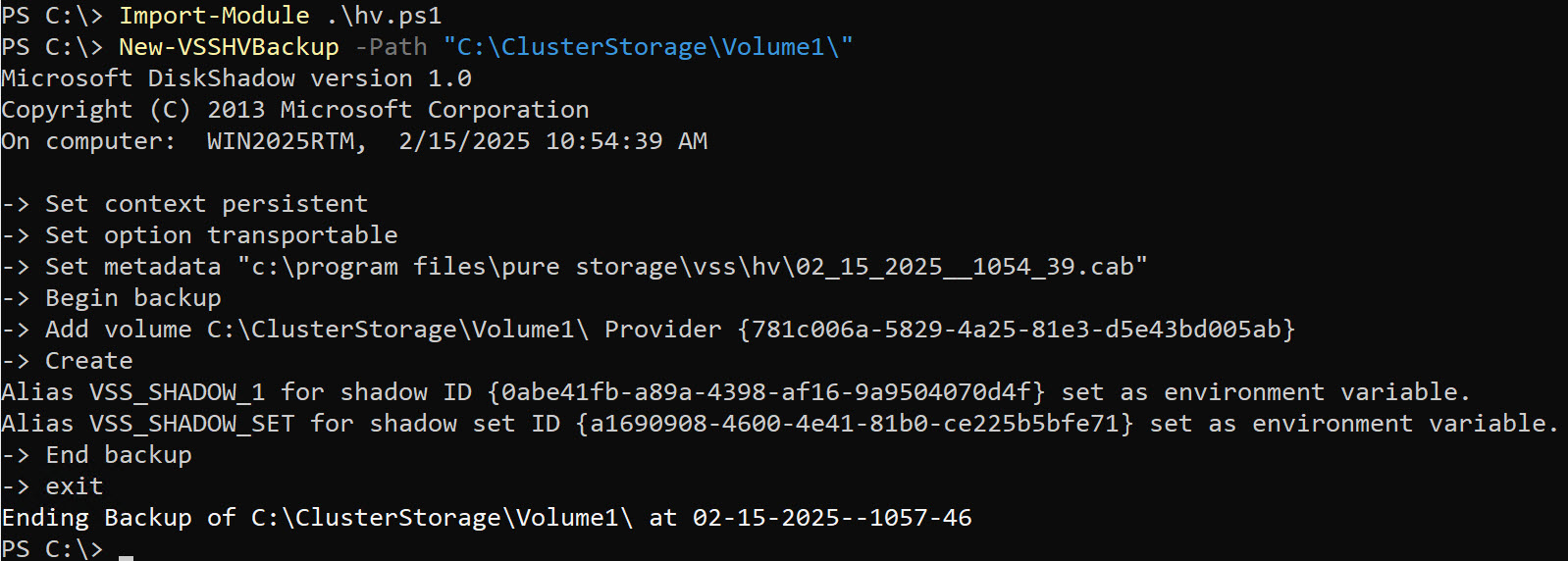Click the metadata .cab file path
The height and width of the screenshot is (561, 1568).
[x=692, y=267]
